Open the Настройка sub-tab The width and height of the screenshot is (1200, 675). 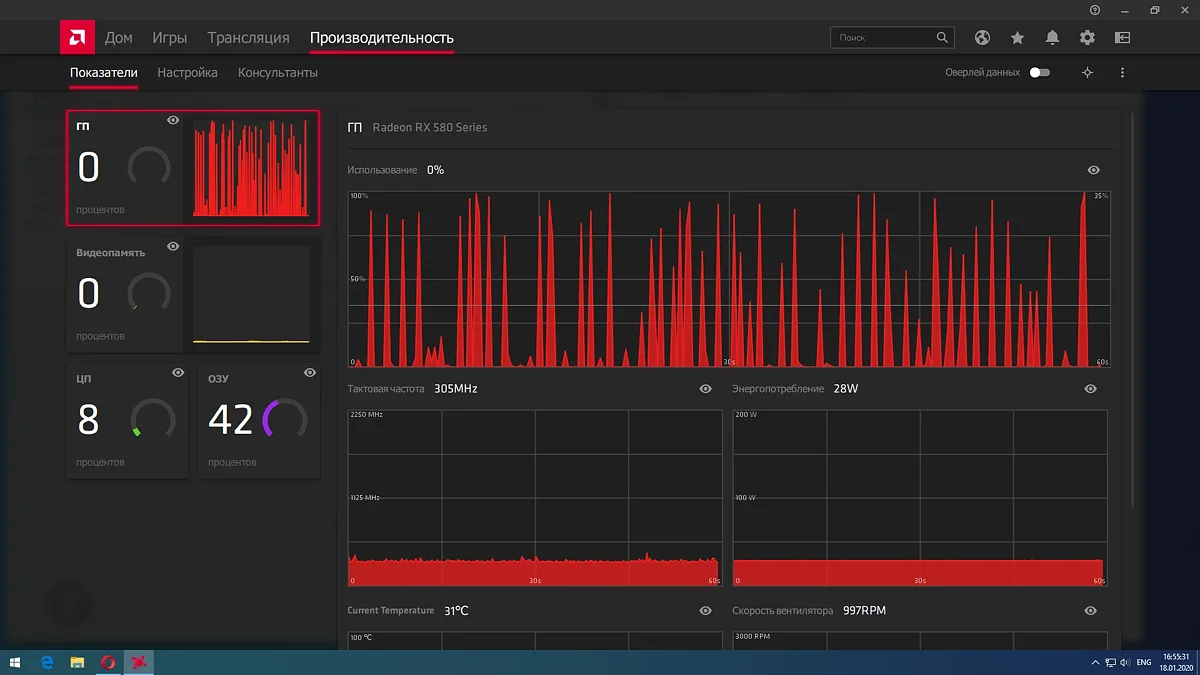188,73
